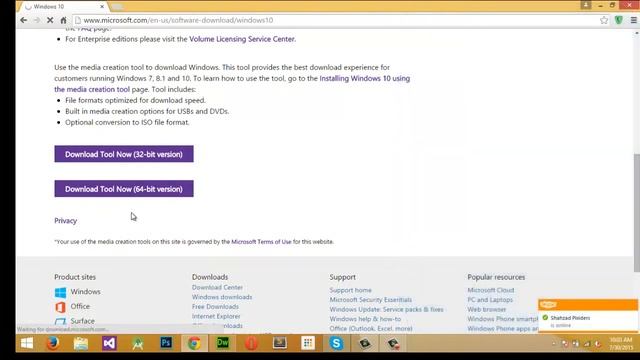Bookmark this page with the star icon

pos(604,20)
